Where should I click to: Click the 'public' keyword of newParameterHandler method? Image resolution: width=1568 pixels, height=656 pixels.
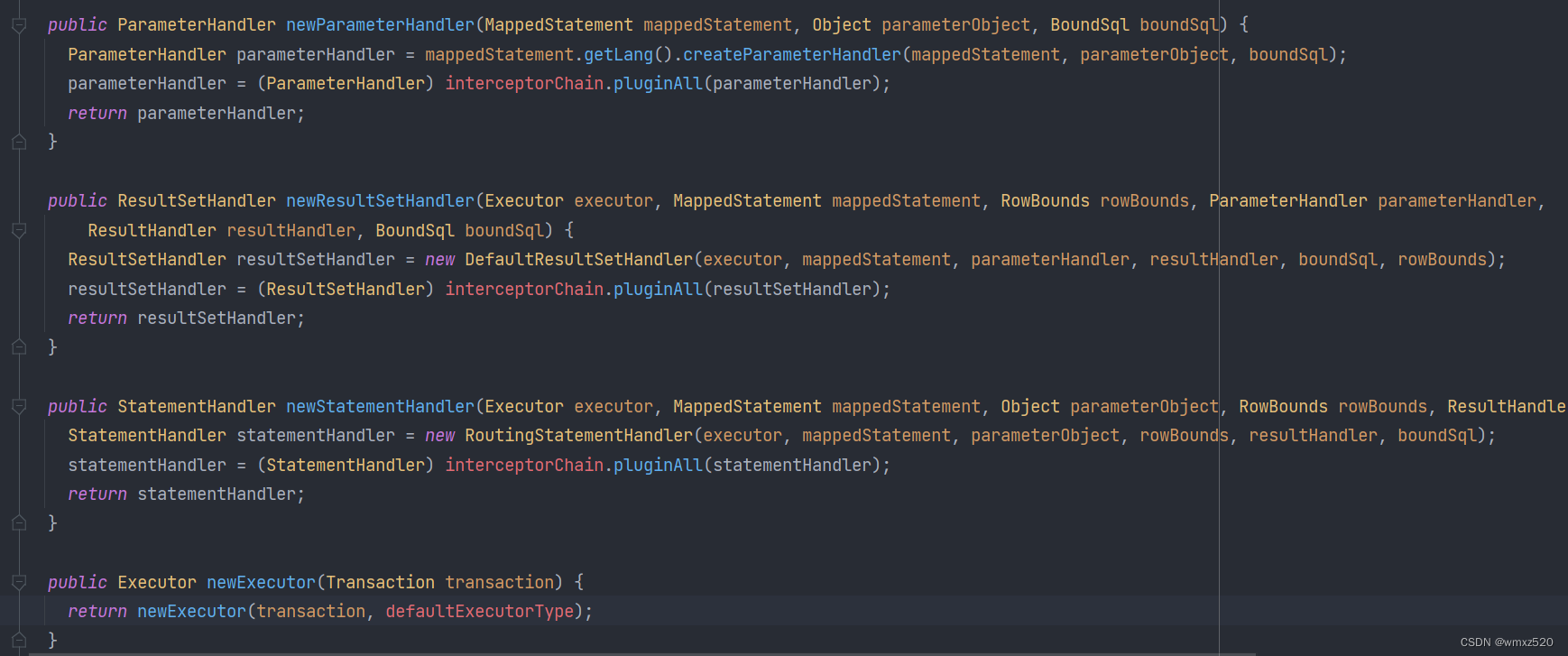78,25
